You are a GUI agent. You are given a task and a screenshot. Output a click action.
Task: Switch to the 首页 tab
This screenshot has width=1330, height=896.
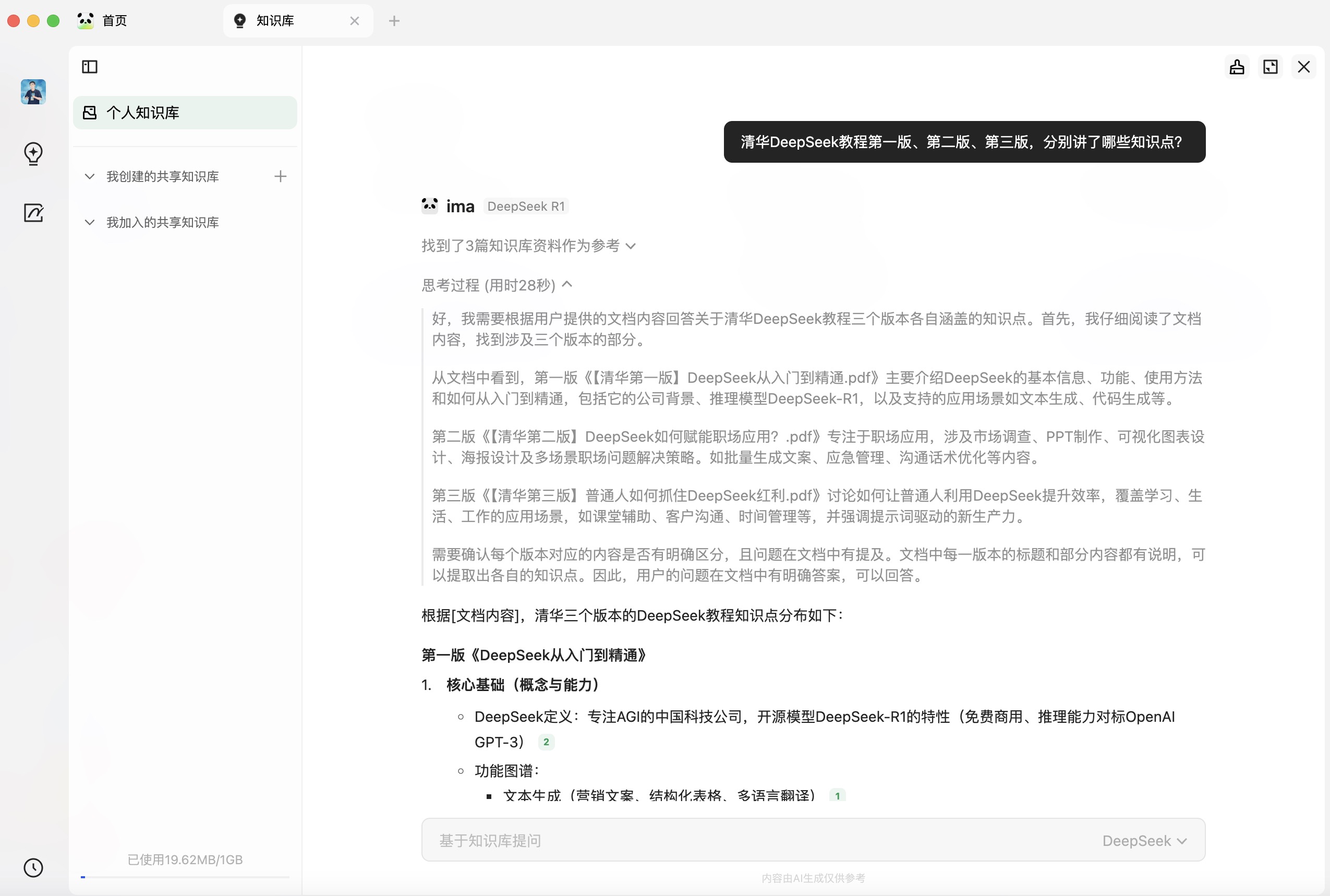pos(114,21)
